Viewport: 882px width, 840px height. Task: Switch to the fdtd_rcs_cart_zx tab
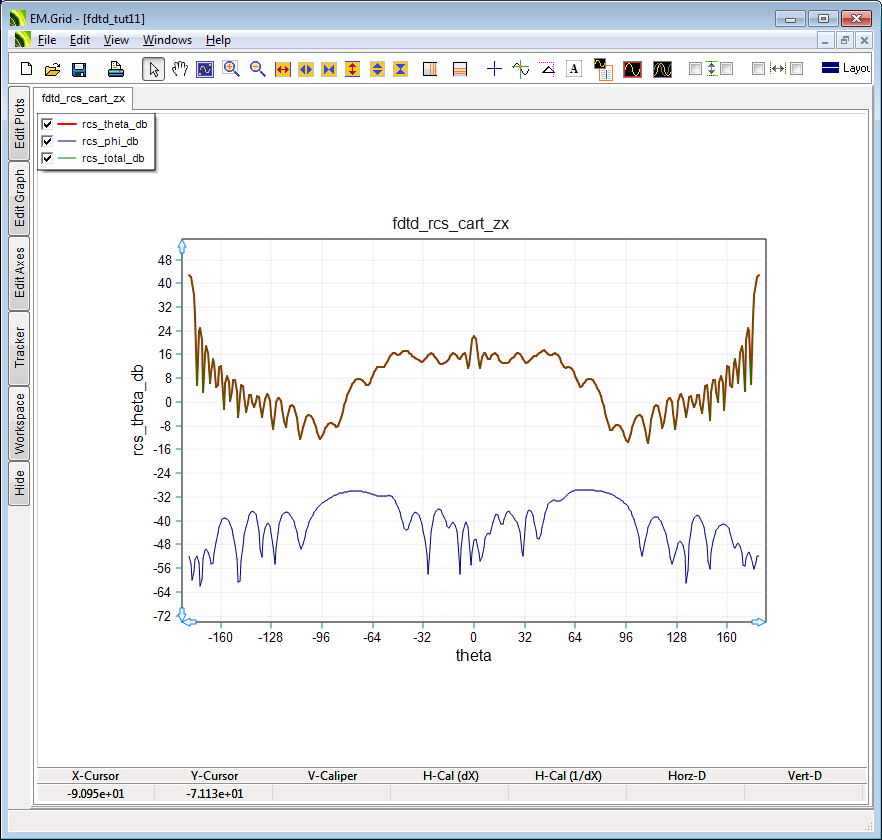[84, 98]
